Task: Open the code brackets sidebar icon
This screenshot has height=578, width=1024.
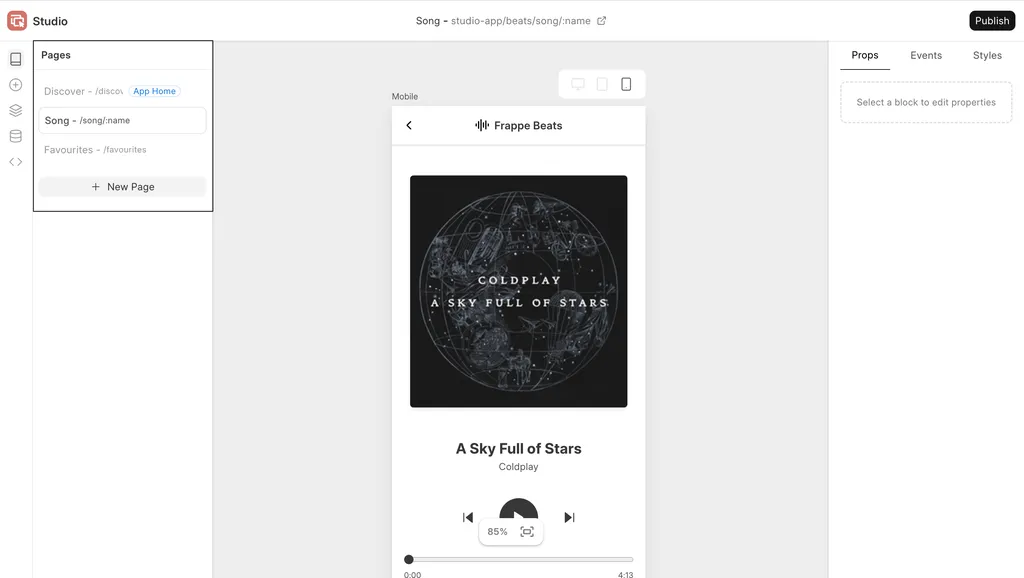Action: (x=16, y=162)
